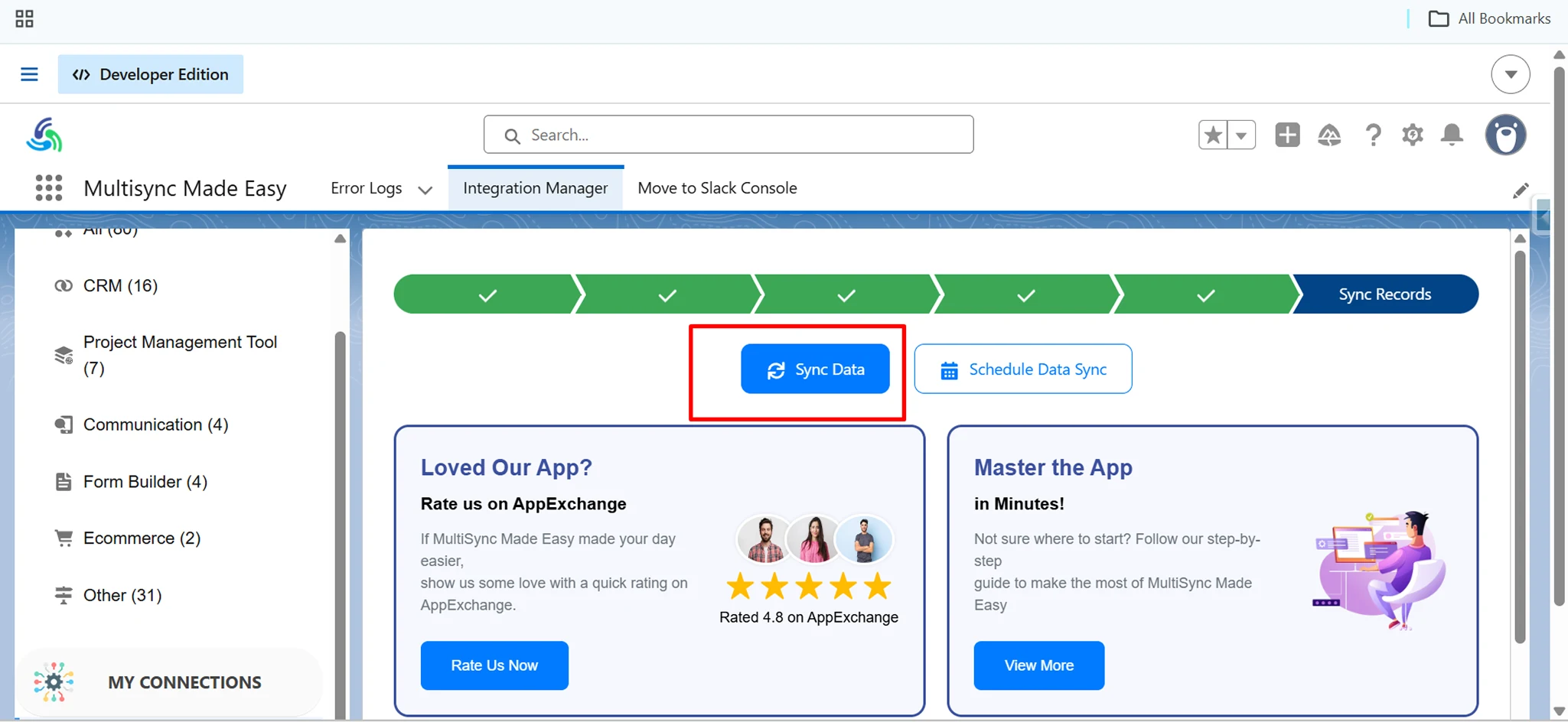Switch to Move to Slack Console tab

coord(717,188)
